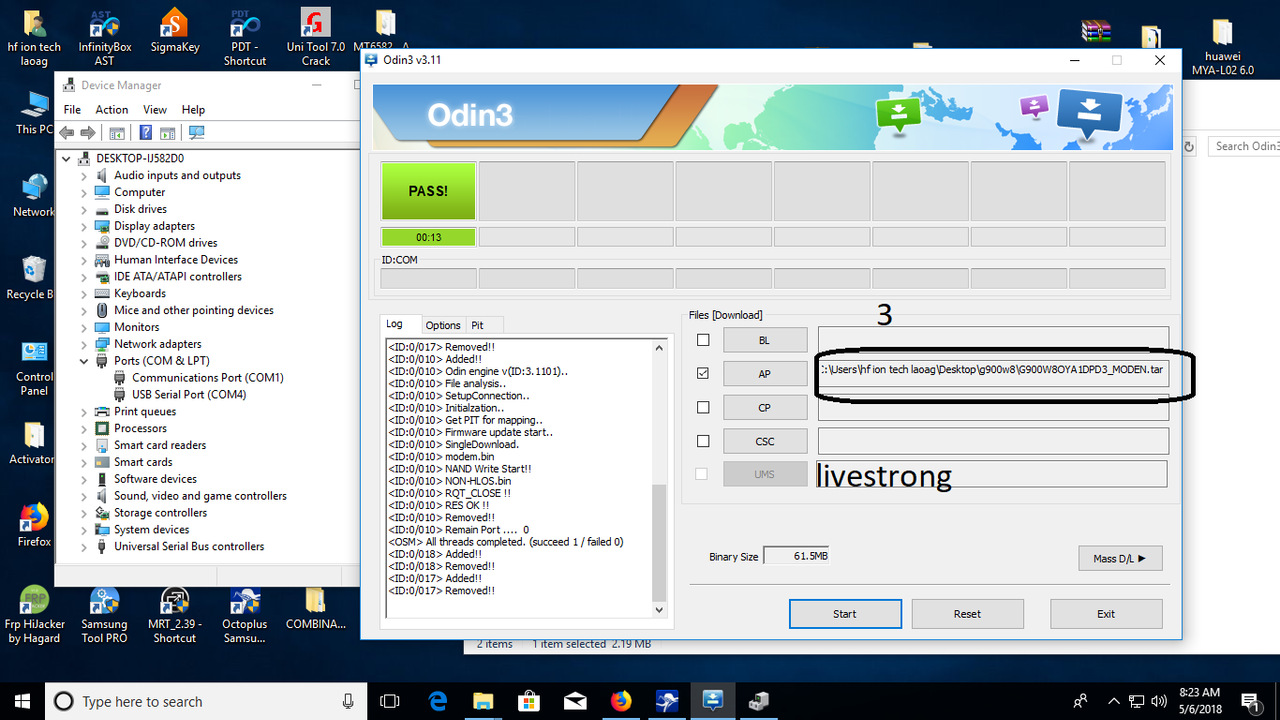The height and width of the screenshot is (720, 1280).
Task: Open Uni Tool 7.0 Crack desktop icon
Action: tap(315, 37)
